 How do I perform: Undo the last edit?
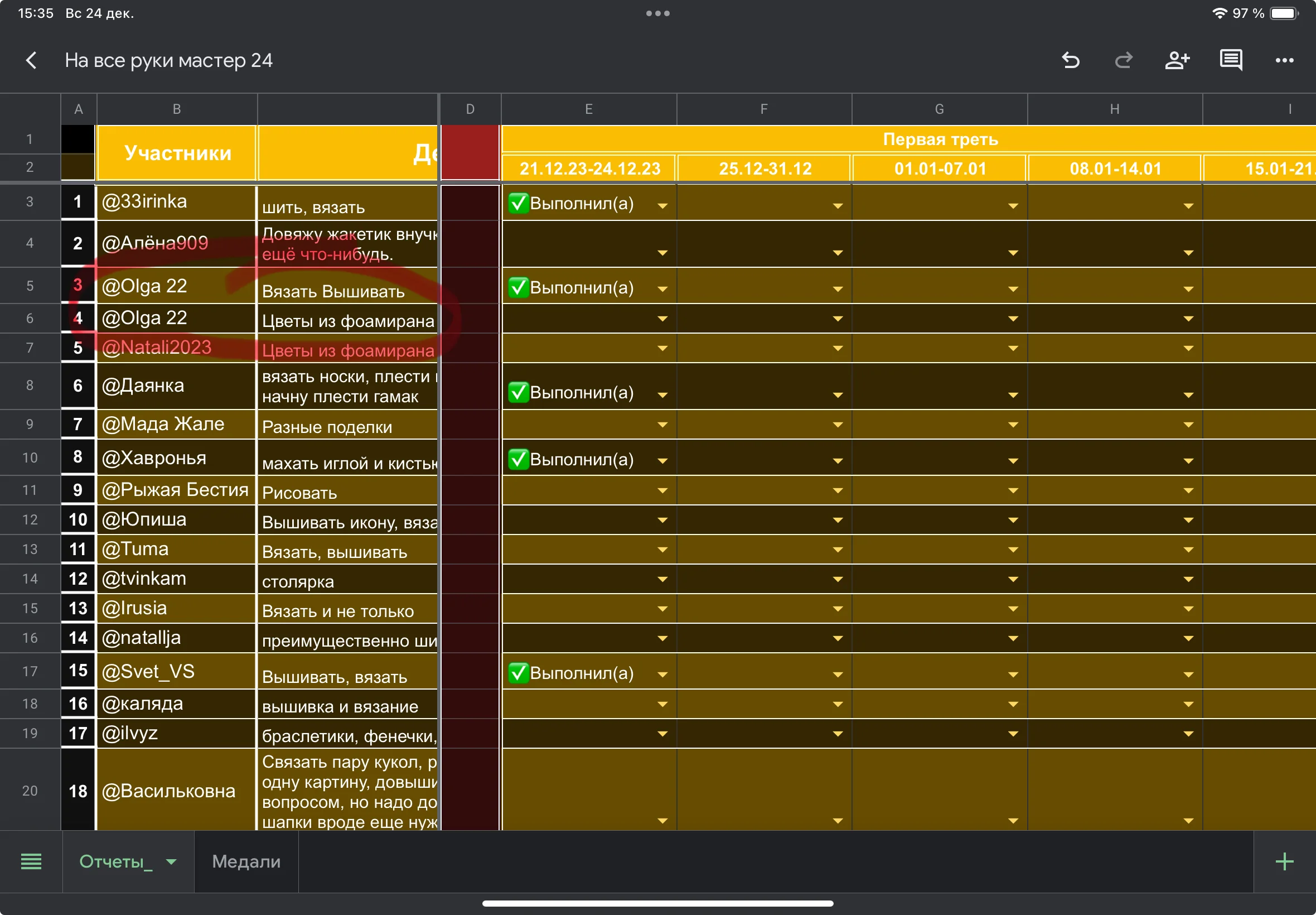click(x=1070, y=60)
